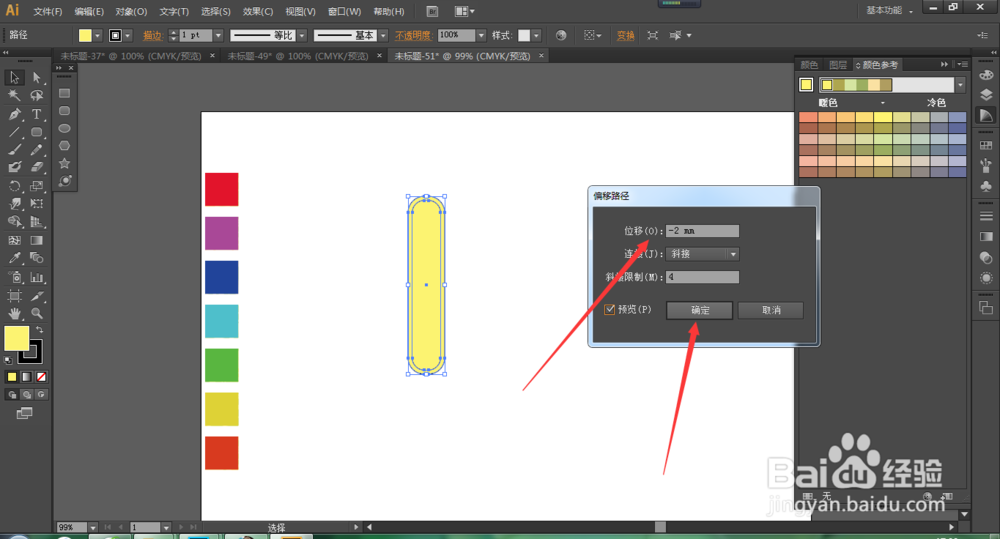Screen dimensions: 1000x539
Task: Open the Swatches panel icon in dock
Action: [986, 145]
